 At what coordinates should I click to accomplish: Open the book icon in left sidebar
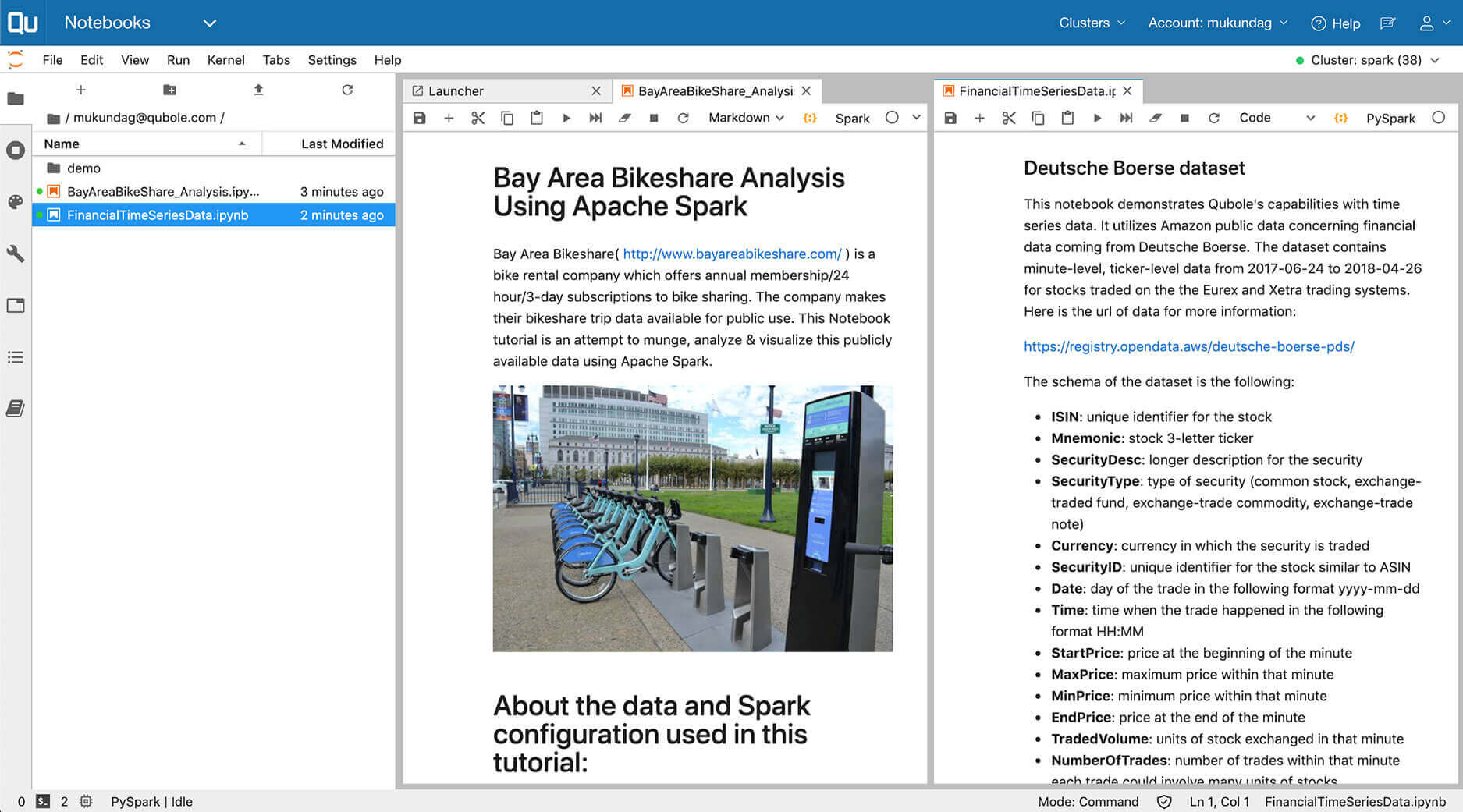[16, 408]
